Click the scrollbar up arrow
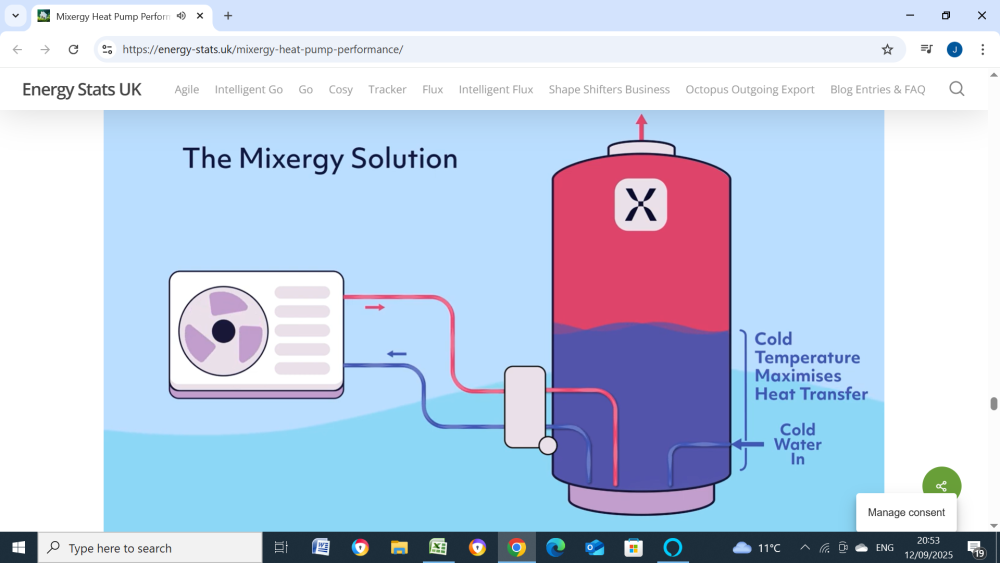The image size is (1000, 563). coord(993,74)
